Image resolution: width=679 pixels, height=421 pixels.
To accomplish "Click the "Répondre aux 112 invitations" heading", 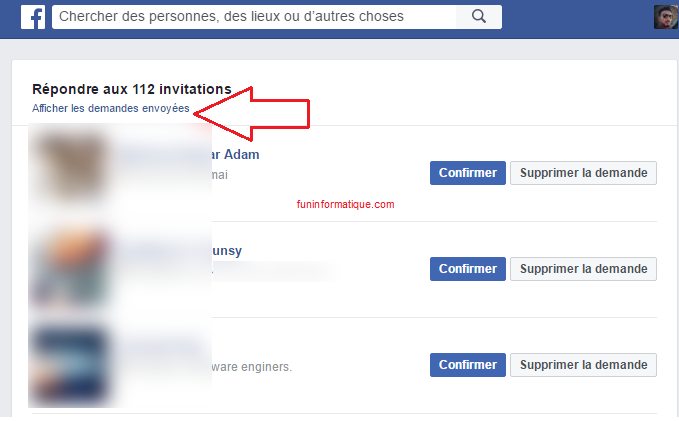I will click(x=131, y=89).
